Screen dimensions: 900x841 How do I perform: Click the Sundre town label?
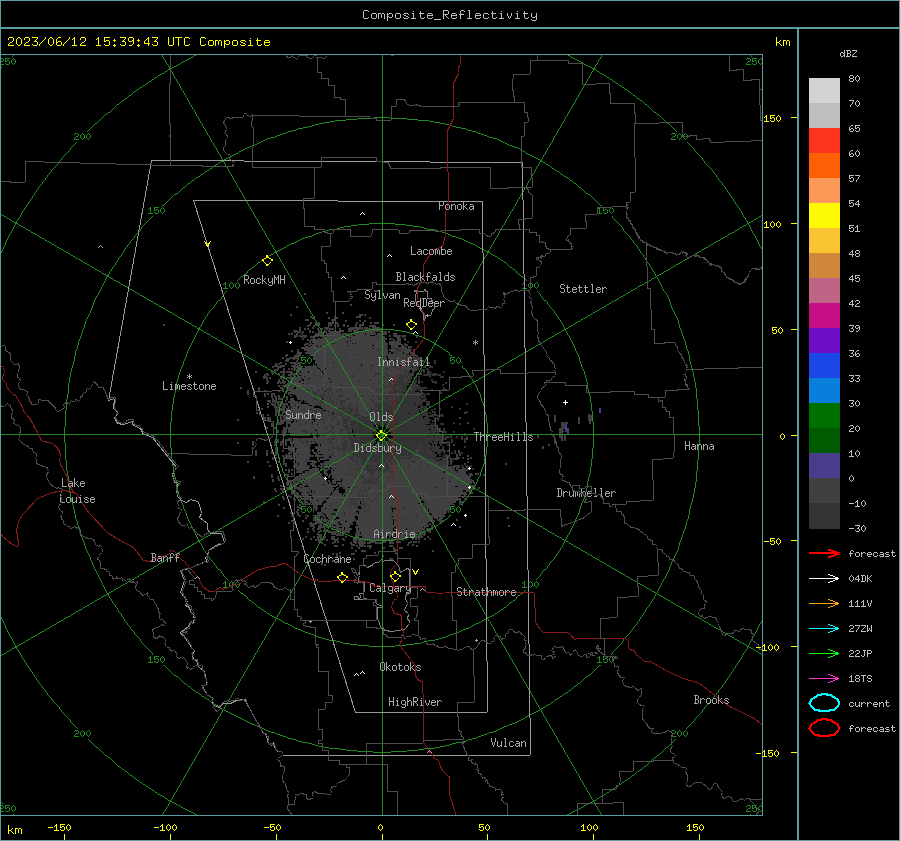click(x=303, y=414)
